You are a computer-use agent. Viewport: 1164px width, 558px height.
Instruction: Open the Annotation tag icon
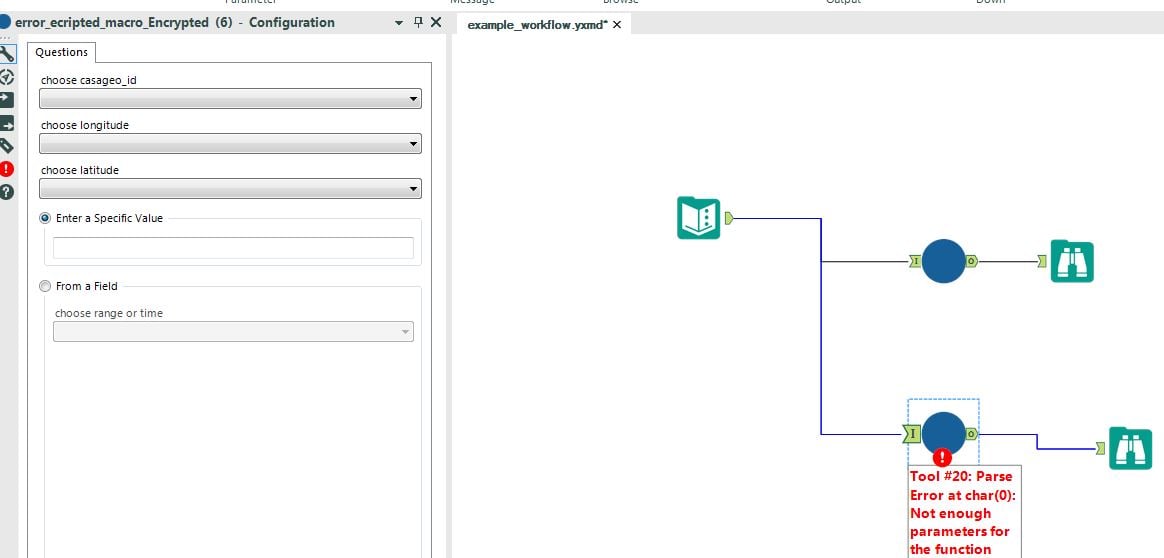point(7,145)
